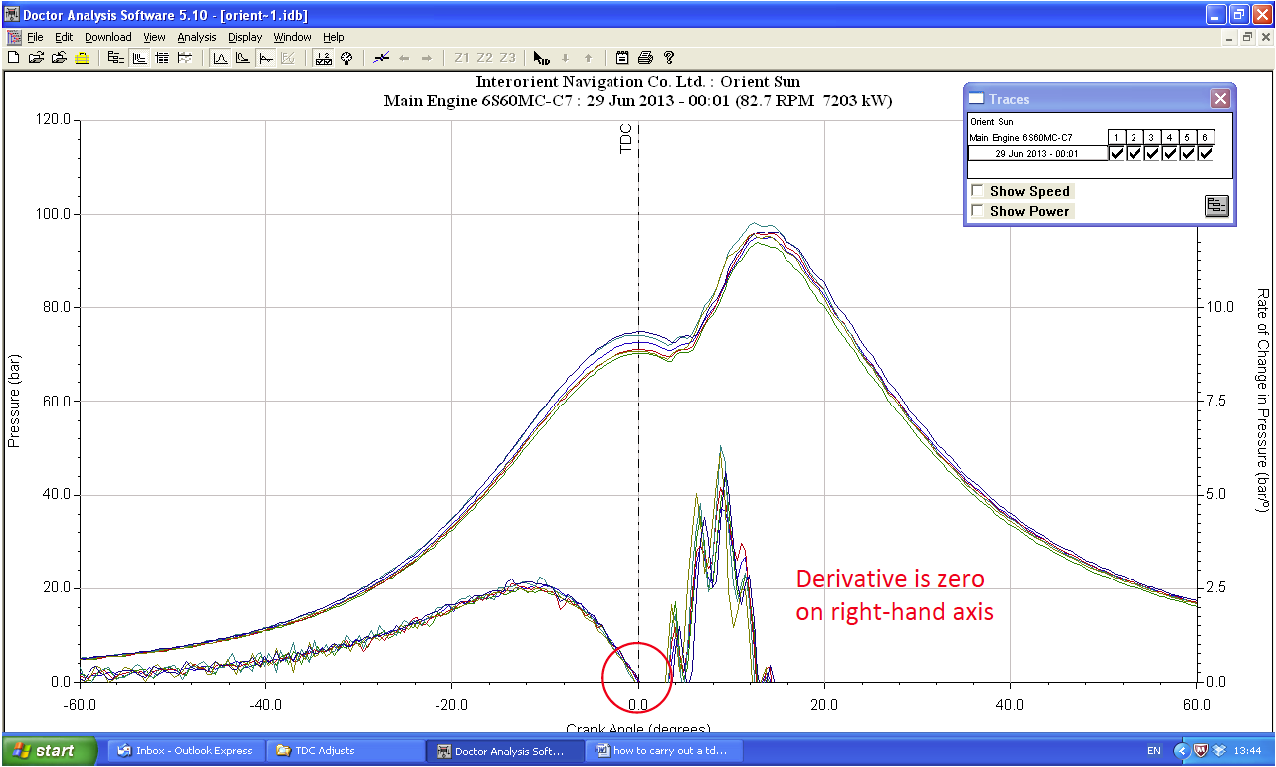Enable the Show Power checkbox
Viewport: 1276px width, 767px height.
[977, 211]
